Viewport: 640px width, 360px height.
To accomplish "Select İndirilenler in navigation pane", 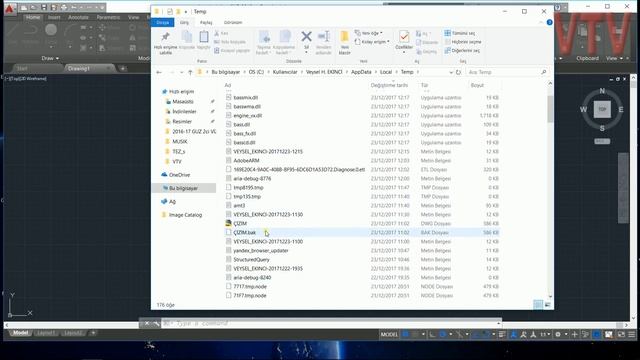I will click(184, 111).
